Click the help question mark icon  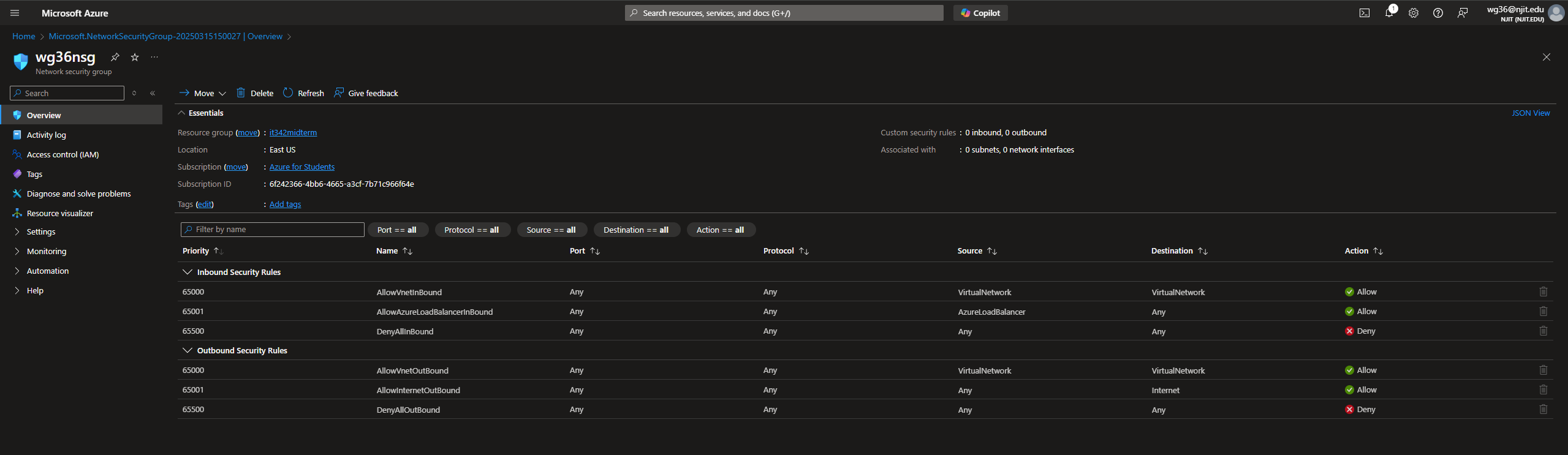pyautogui.click(x=1437, y=13)
